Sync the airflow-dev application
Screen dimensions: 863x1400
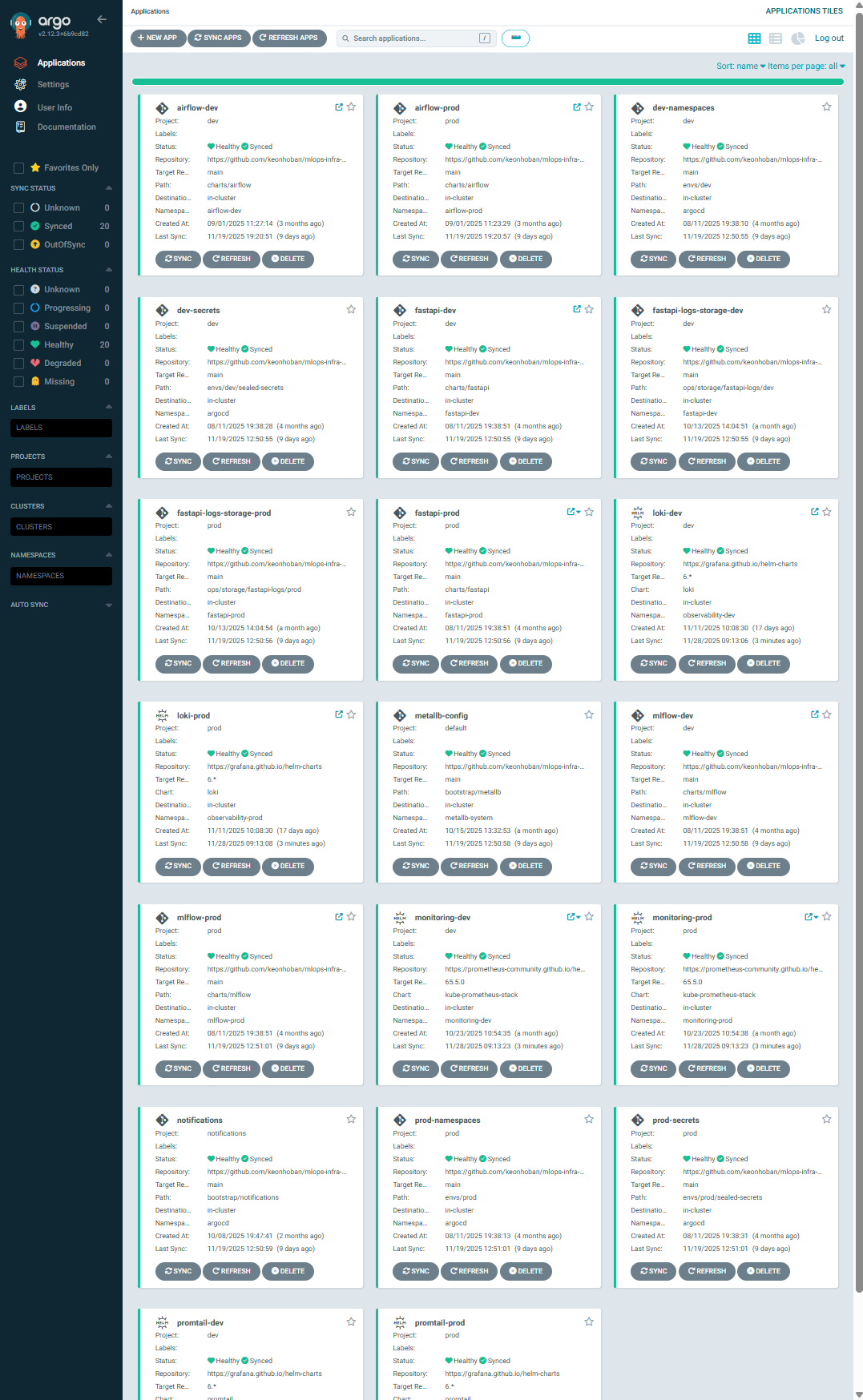178,259
